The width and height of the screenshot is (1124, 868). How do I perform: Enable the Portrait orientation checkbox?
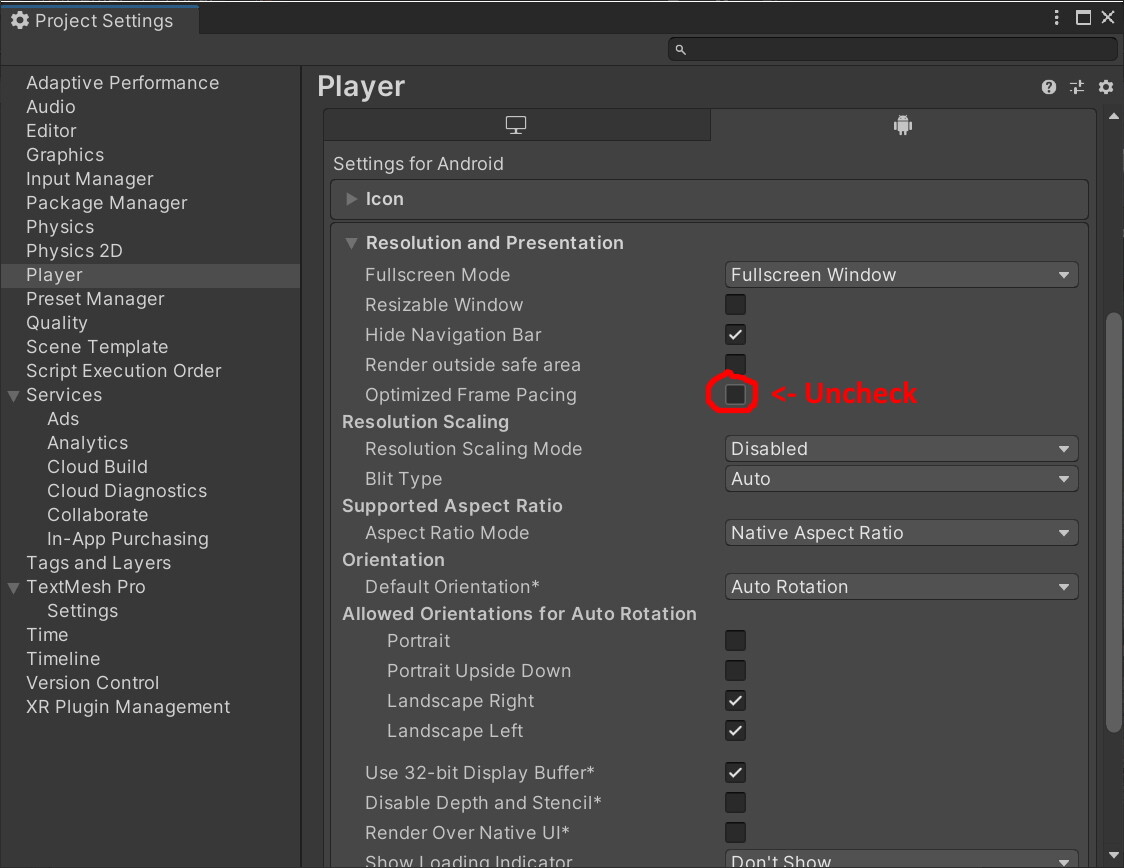[735, 640]
